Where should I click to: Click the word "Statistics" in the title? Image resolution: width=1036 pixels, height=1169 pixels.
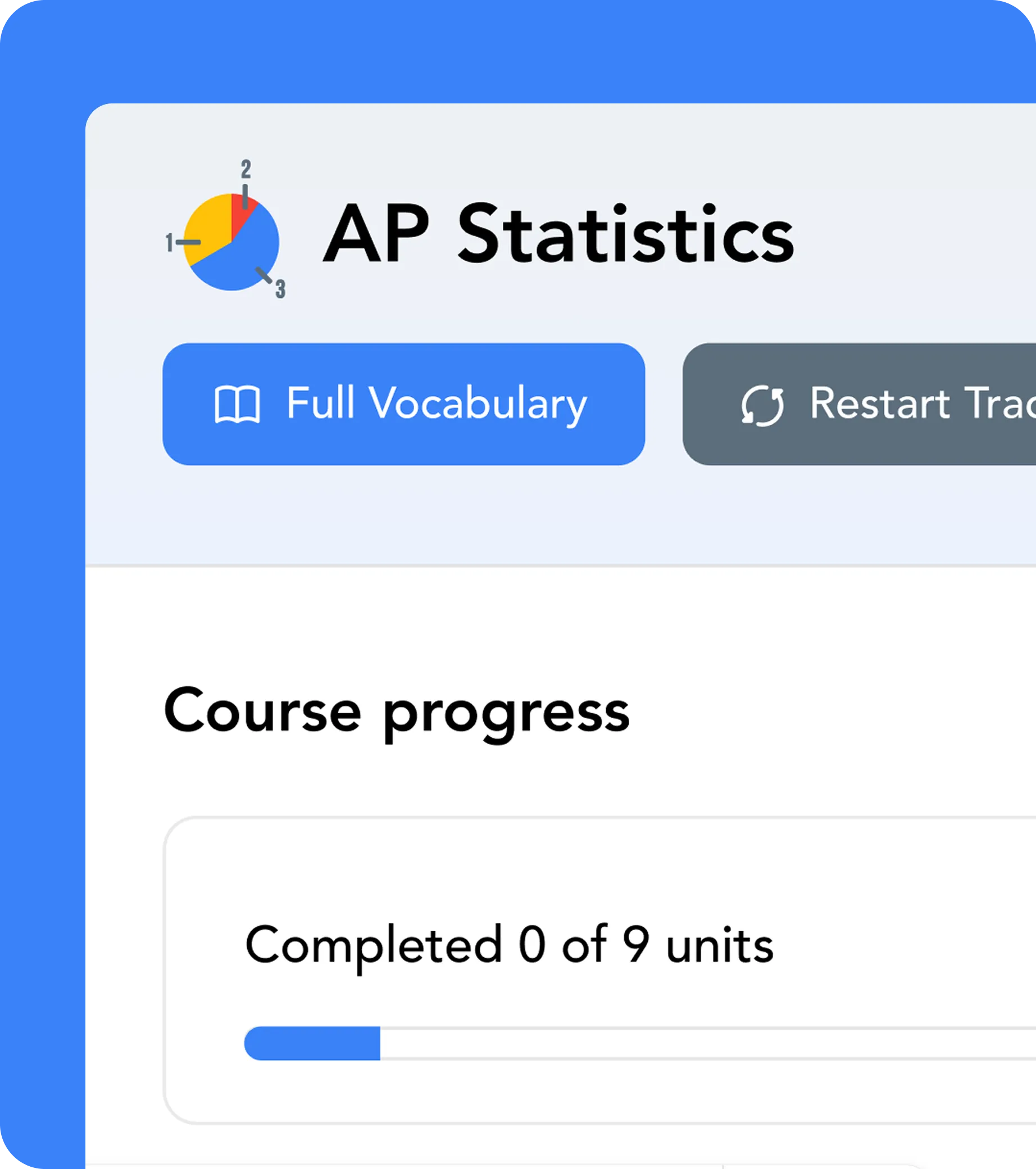pos(625,235)
